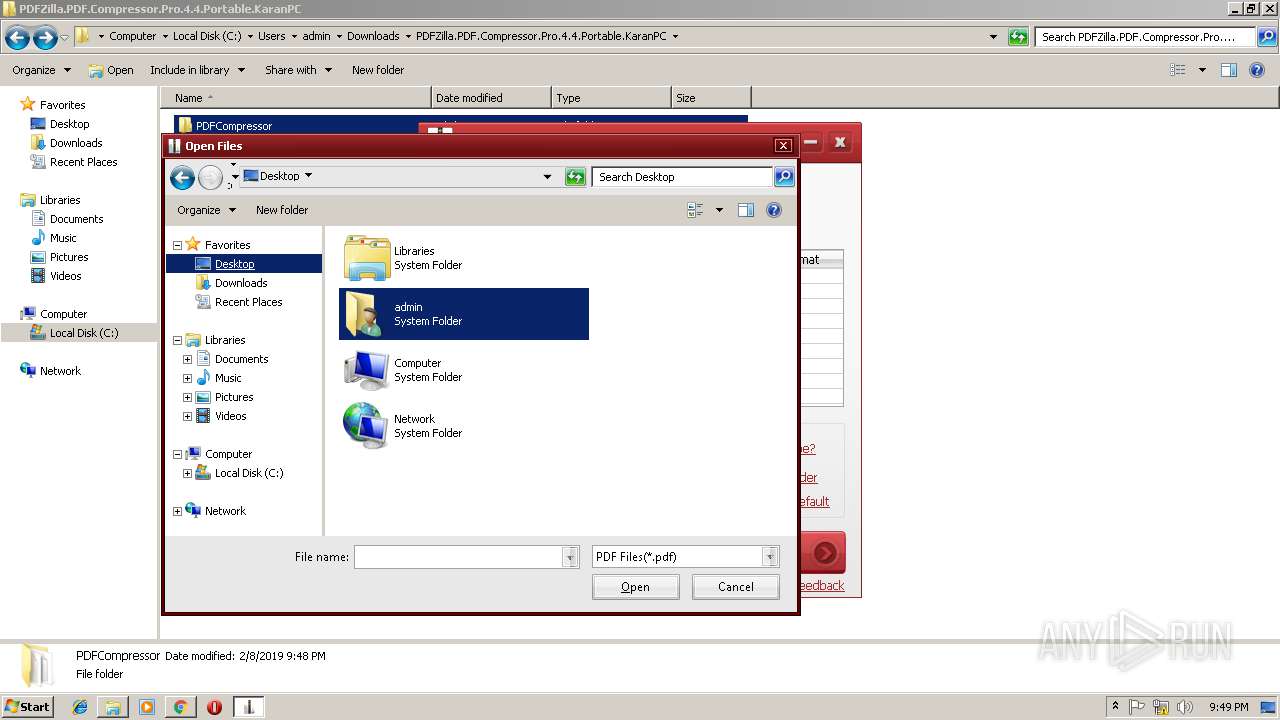
Task: Open the dialog address bar dropdown arrow
Action: pyautogui.click(x=547, y=177)
